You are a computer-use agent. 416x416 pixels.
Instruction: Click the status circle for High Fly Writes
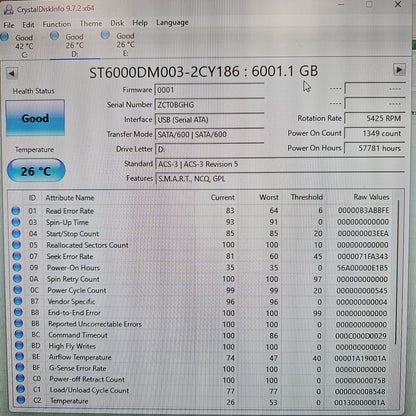pyautogui.click(x=19, y=345)
